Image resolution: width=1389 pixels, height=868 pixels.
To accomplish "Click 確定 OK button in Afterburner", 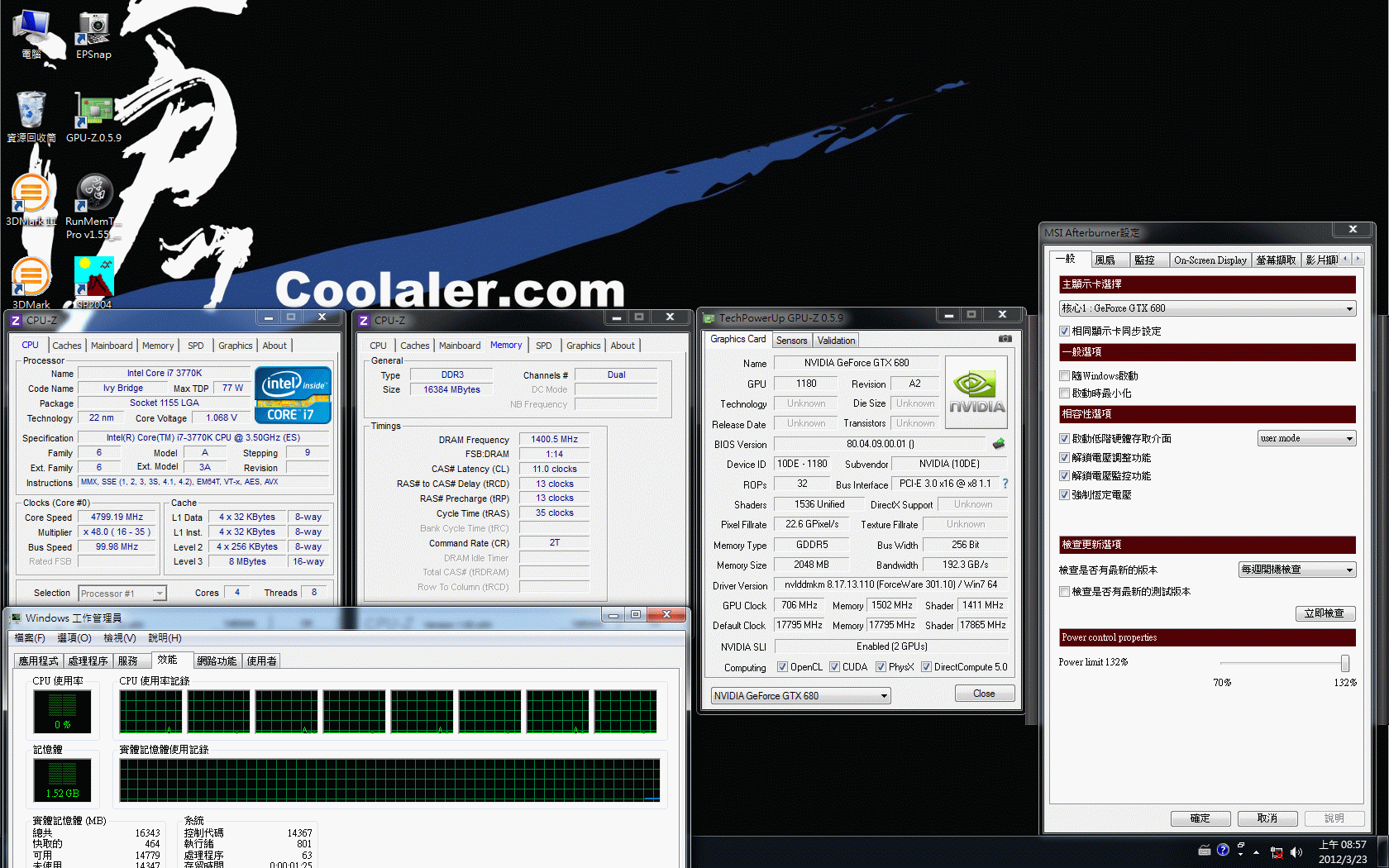I will tap(1200, 818).
